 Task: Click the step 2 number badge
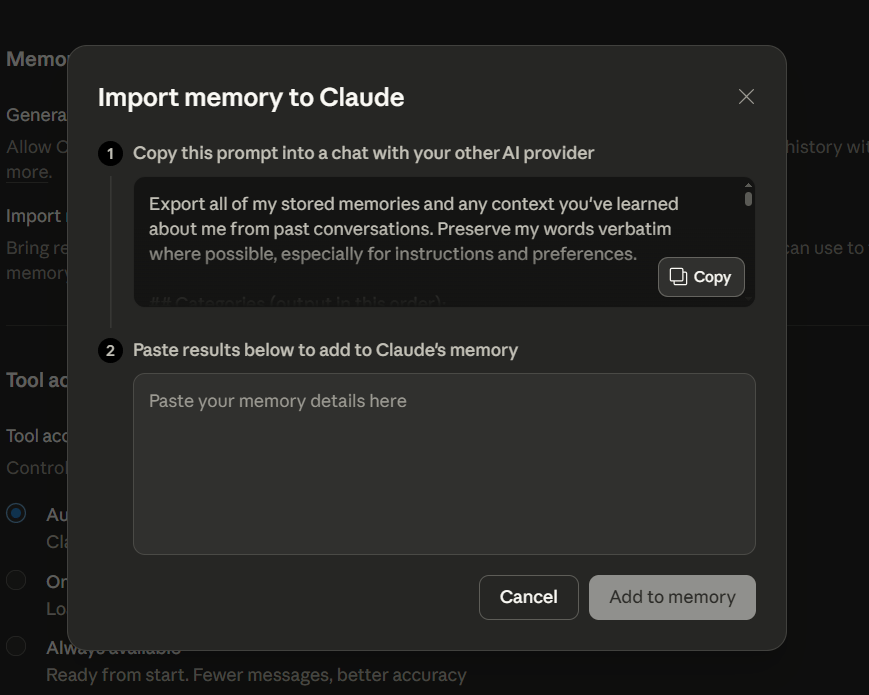[110, 350]
